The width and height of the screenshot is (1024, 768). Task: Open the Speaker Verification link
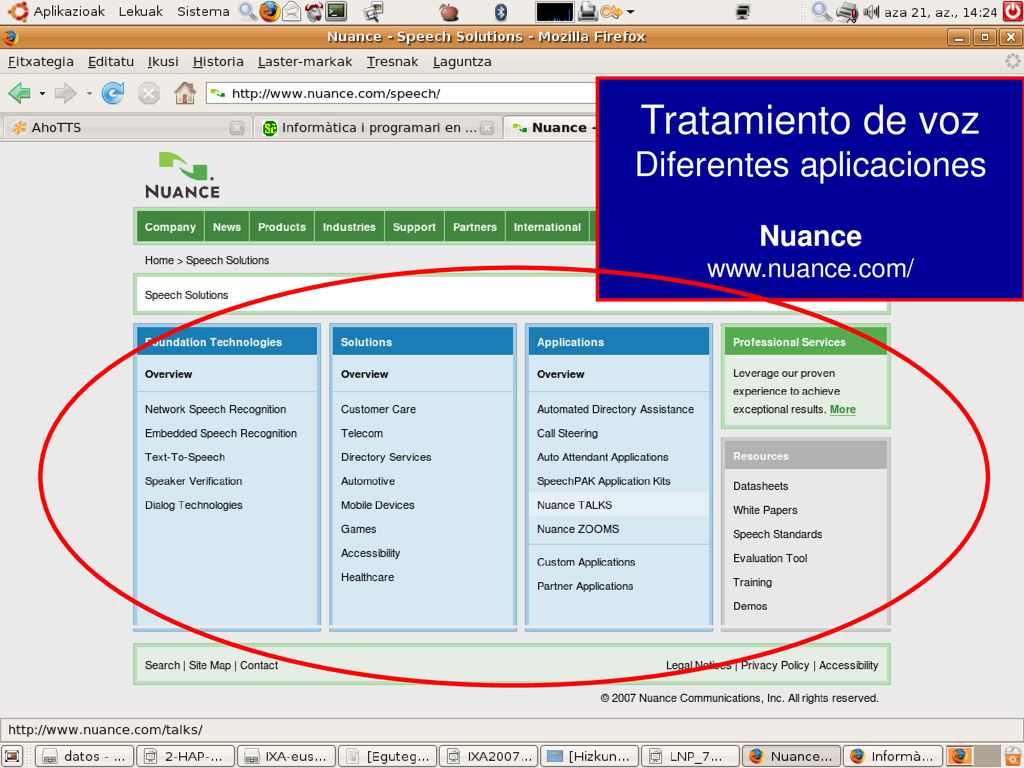click(x=193, y=481)
